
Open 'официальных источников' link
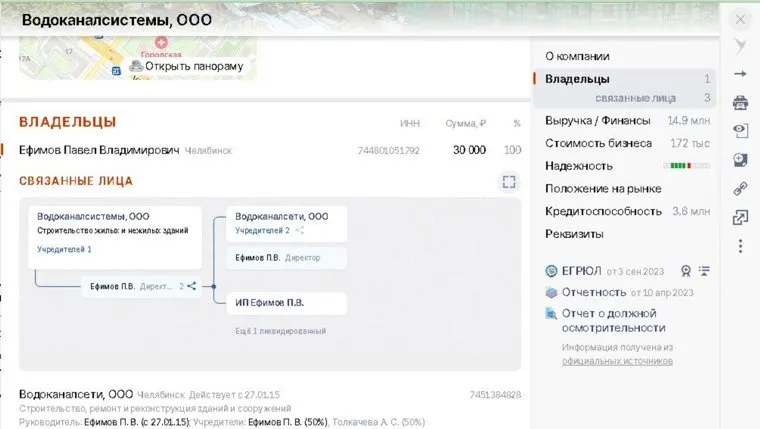(616, 360)
